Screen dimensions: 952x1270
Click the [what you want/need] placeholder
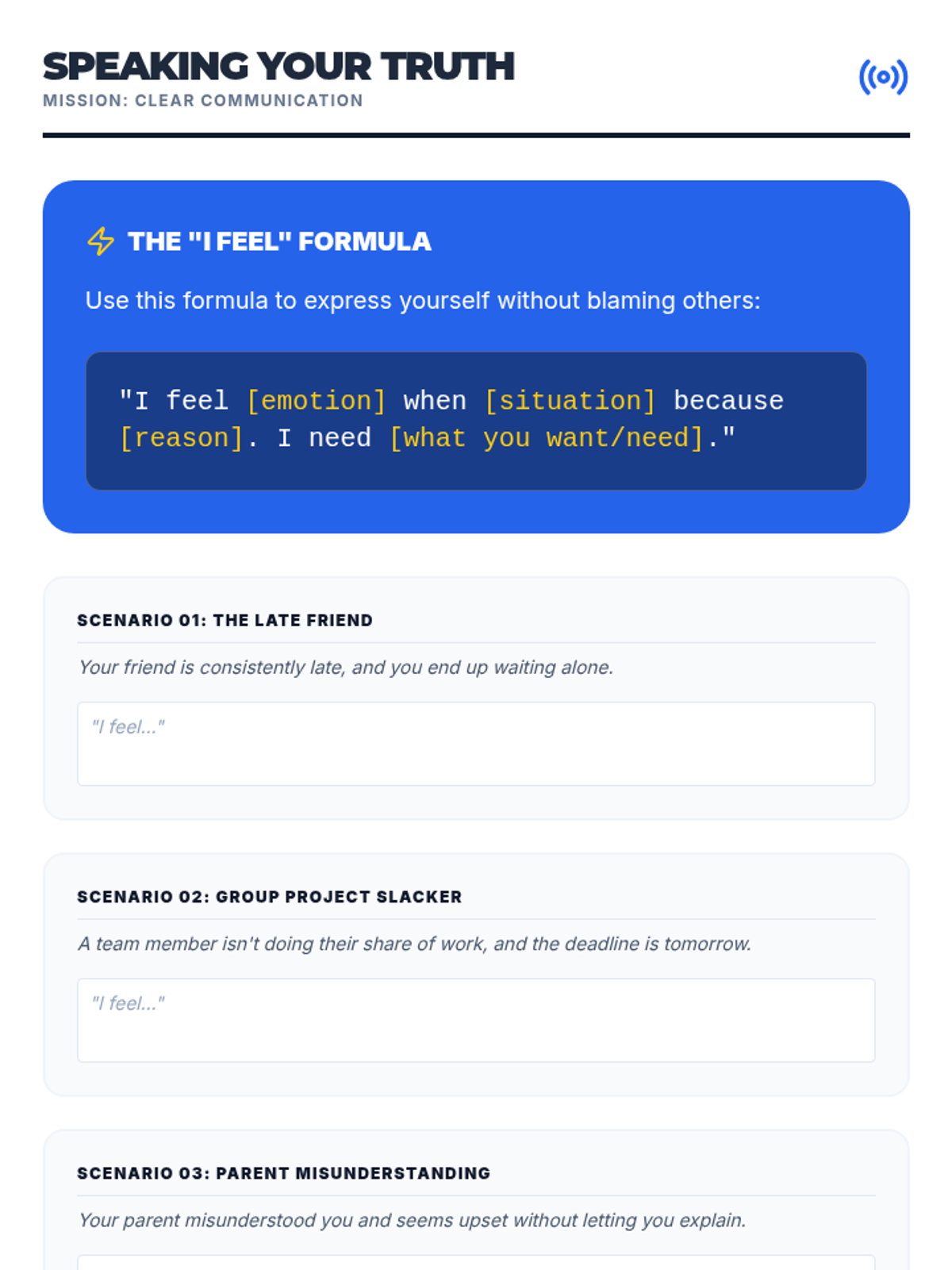tap(546, 438)
